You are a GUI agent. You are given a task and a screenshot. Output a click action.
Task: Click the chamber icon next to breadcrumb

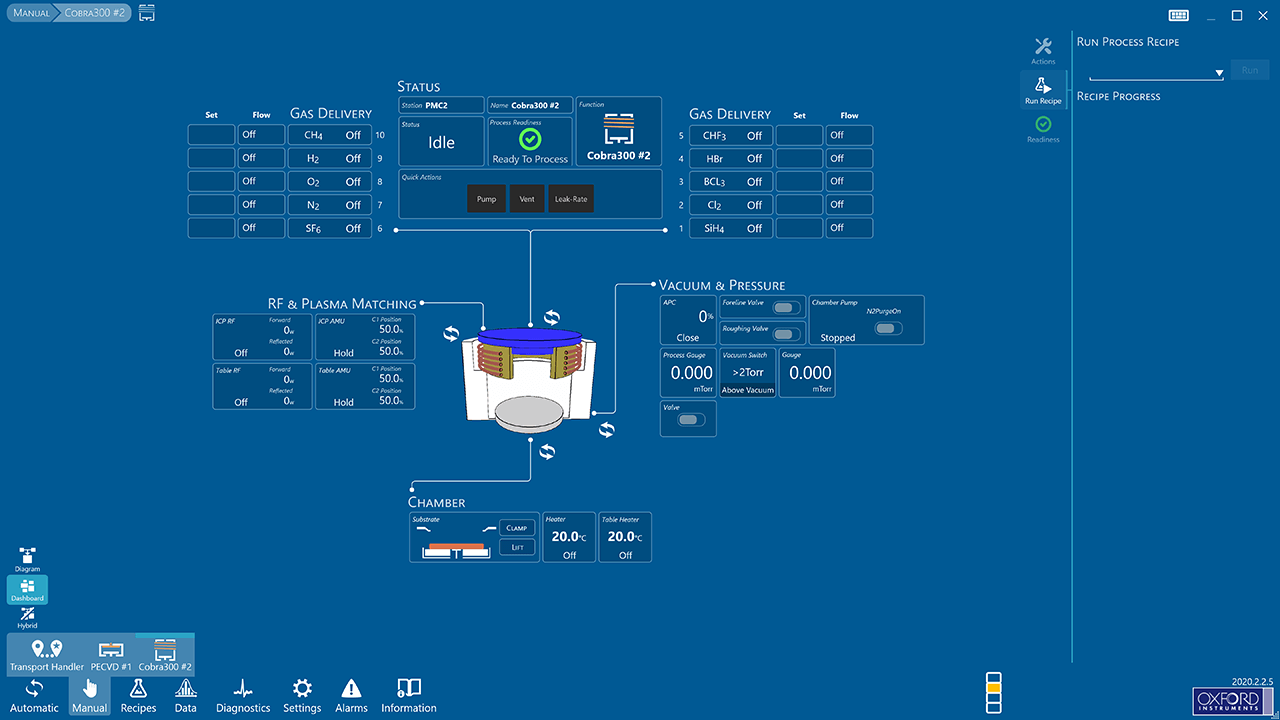pyautogui.click(x=147, y=13)
